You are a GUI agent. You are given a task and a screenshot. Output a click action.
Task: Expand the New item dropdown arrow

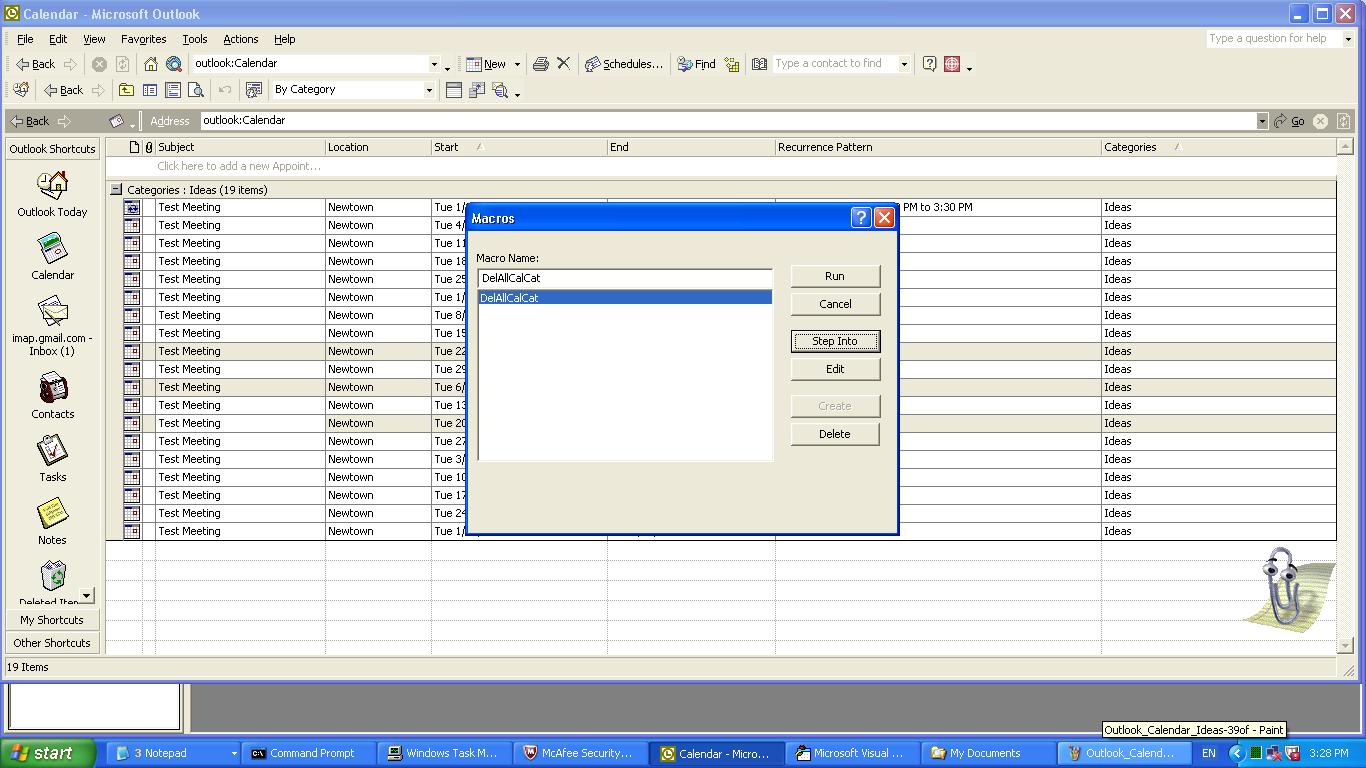coord(517,64)
